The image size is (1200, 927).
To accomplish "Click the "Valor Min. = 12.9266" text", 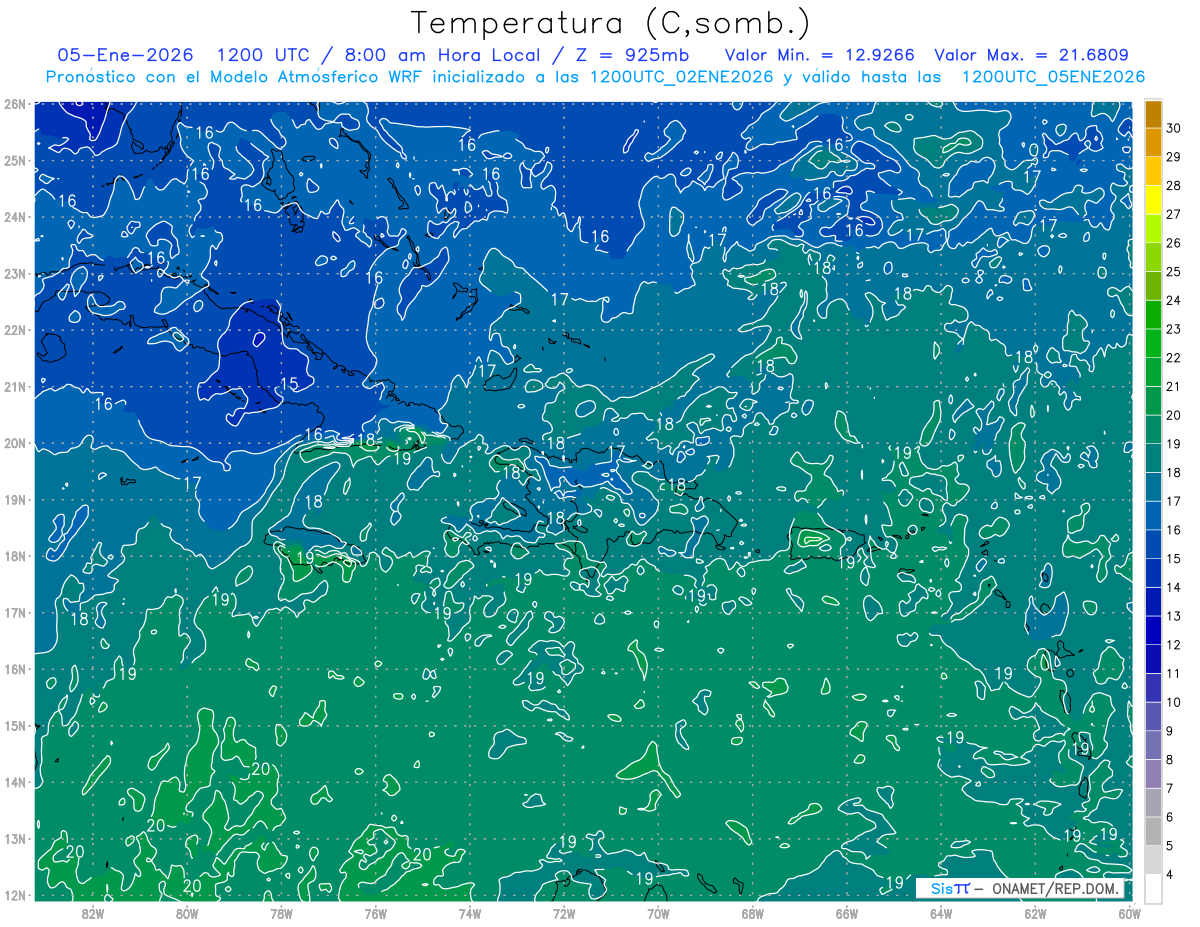I will click(819, 55).
